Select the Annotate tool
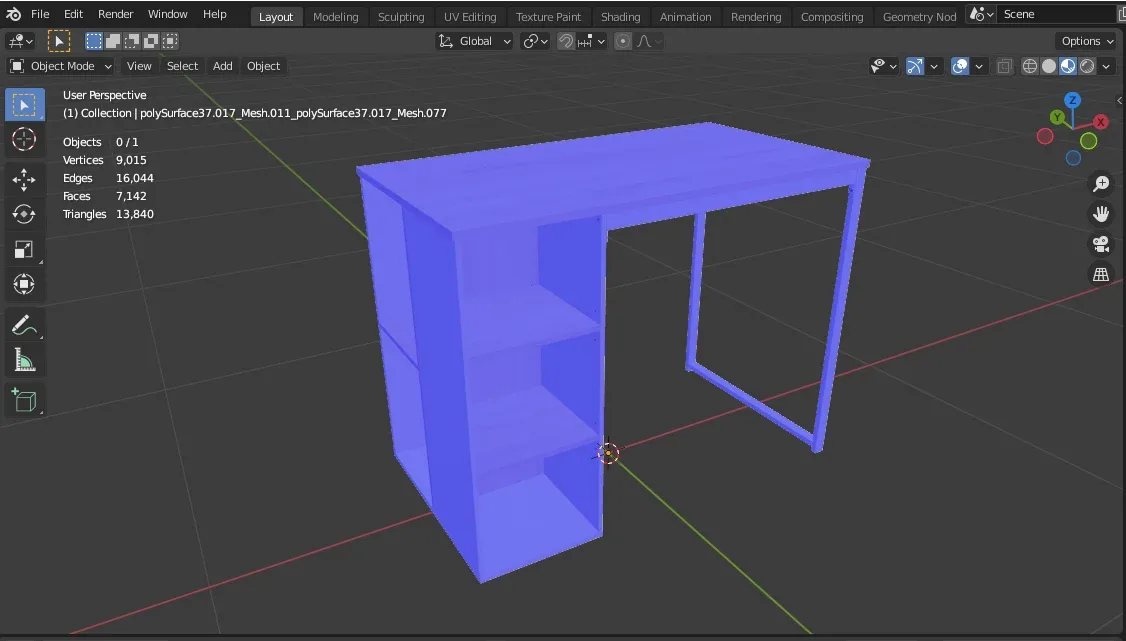 (x=24, y=324)
